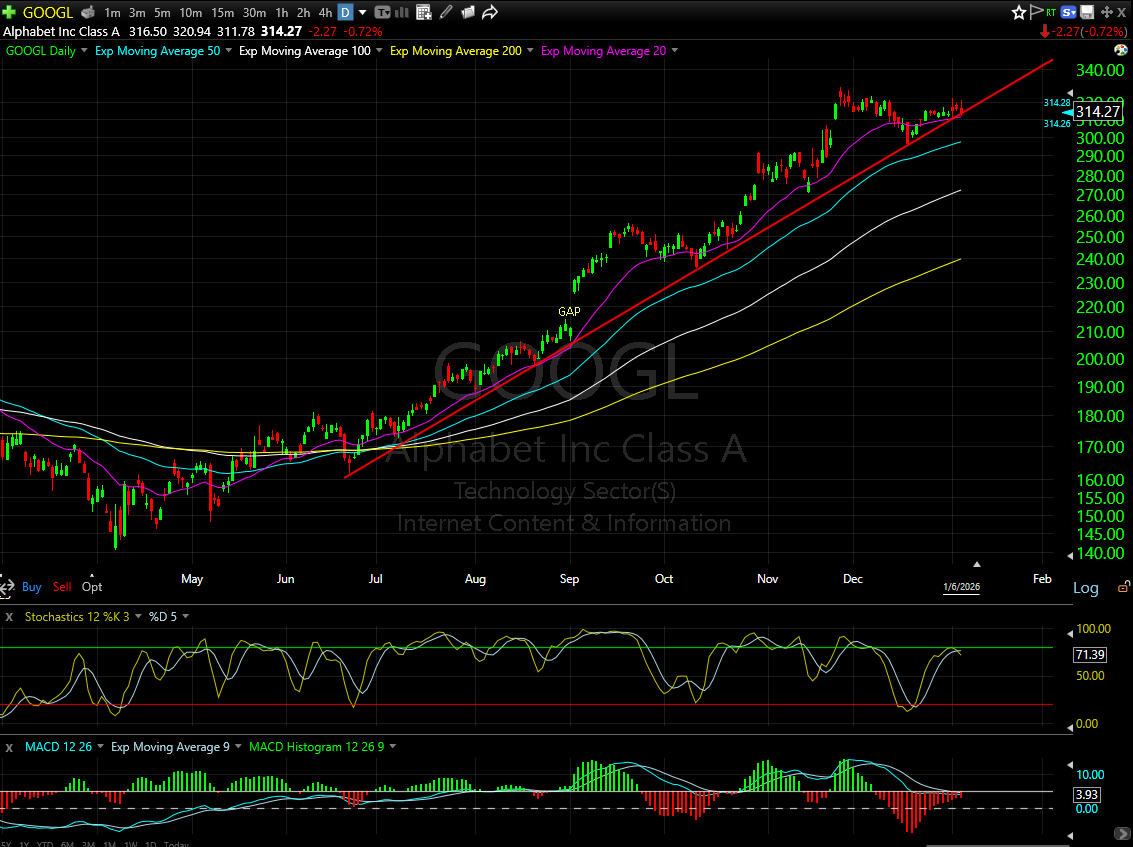Open Exp Moving Average 100 dropdown

(x=379, y=51)
